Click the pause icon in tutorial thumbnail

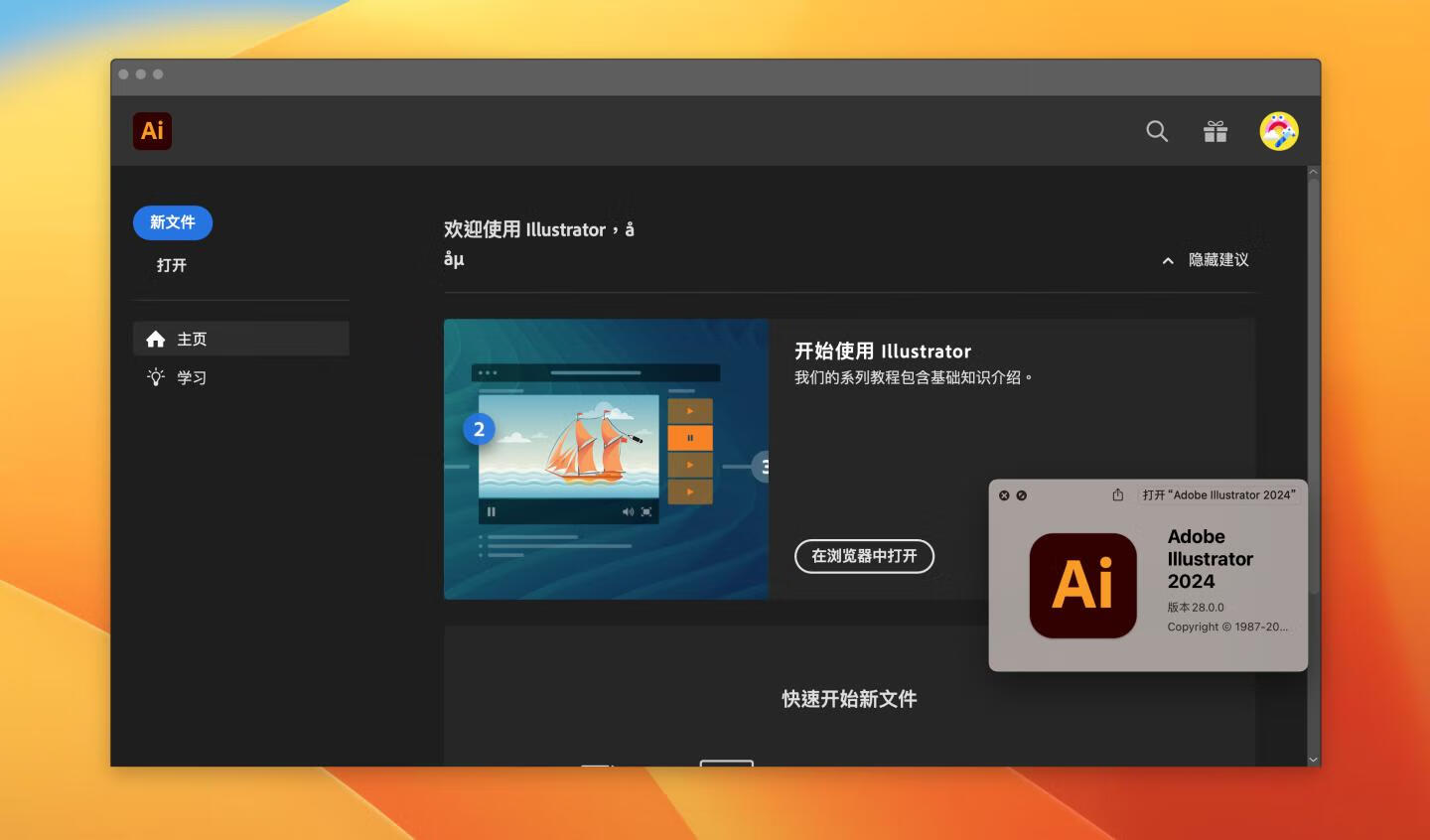coord(491,511)
